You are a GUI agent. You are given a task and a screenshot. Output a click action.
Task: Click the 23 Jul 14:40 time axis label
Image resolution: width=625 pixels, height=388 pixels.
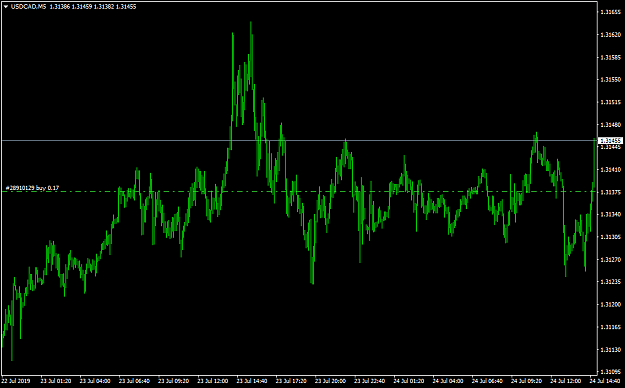point(252,381)
